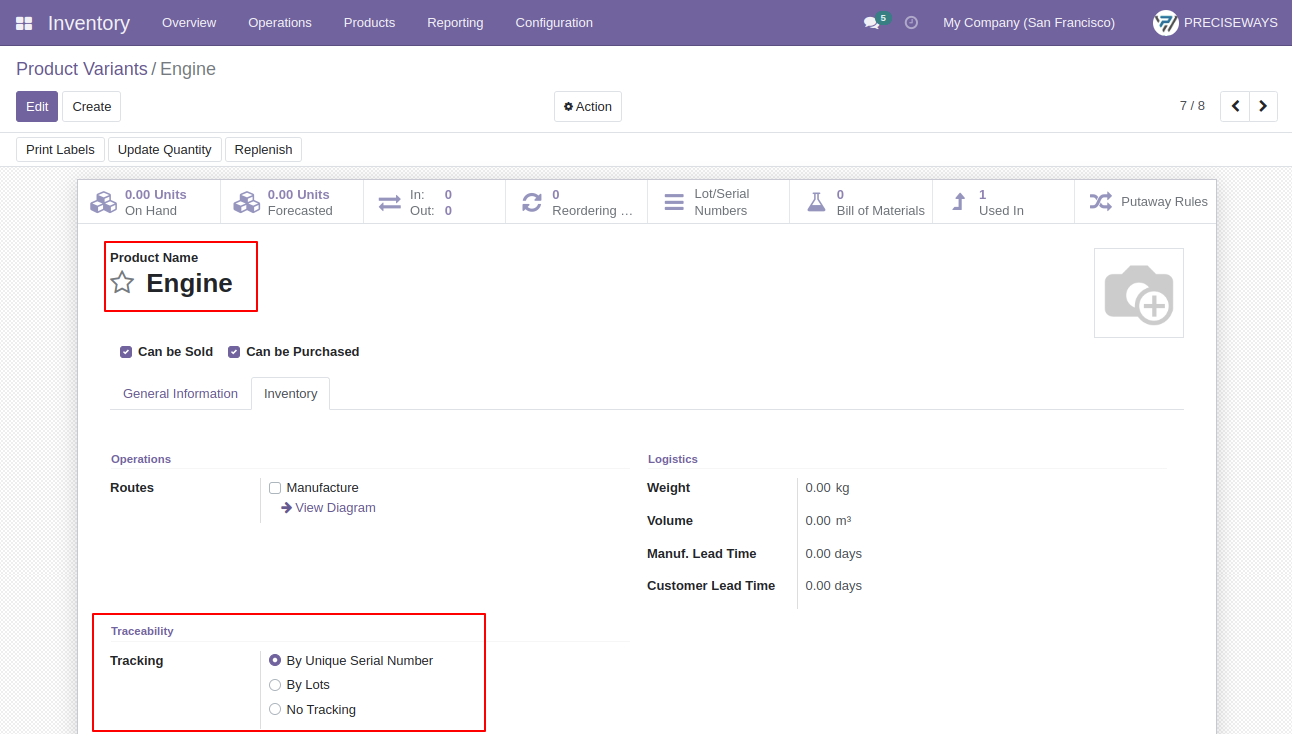
Task: Open Putaway Rules shuffle icon button
Action: click(1145, 202)
